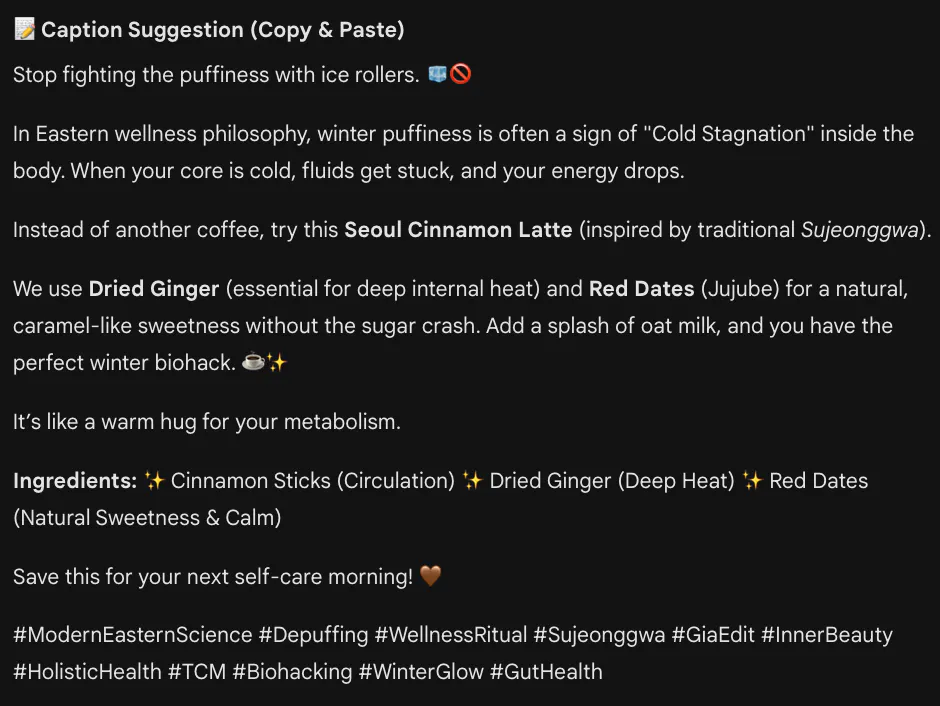Click the sparkles before Red Dates ingredient
The height and width of the screenshot is (706, 940).
tap(753, 481)
